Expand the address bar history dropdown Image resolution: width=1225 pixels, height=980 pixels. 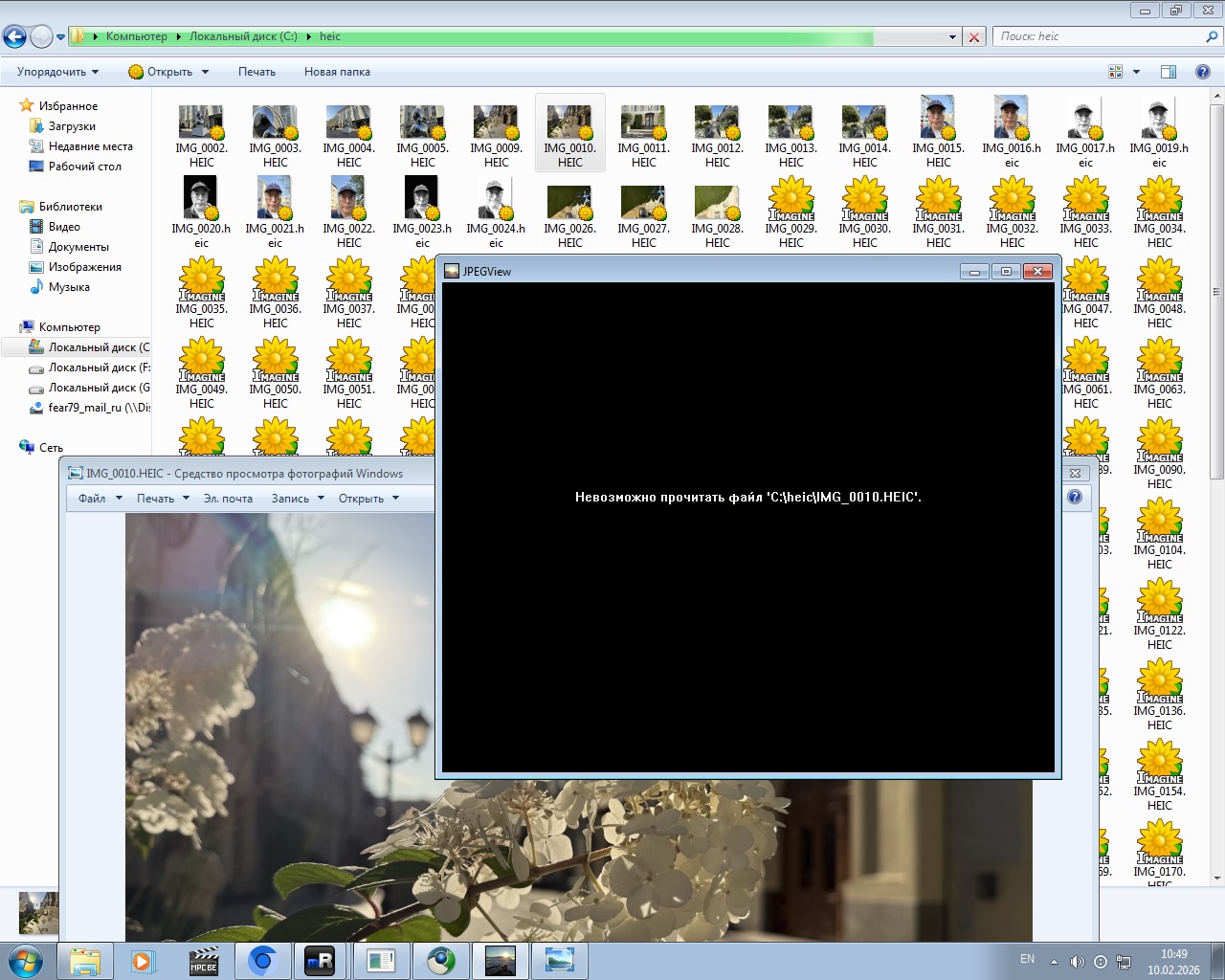[x=952, y=37]
